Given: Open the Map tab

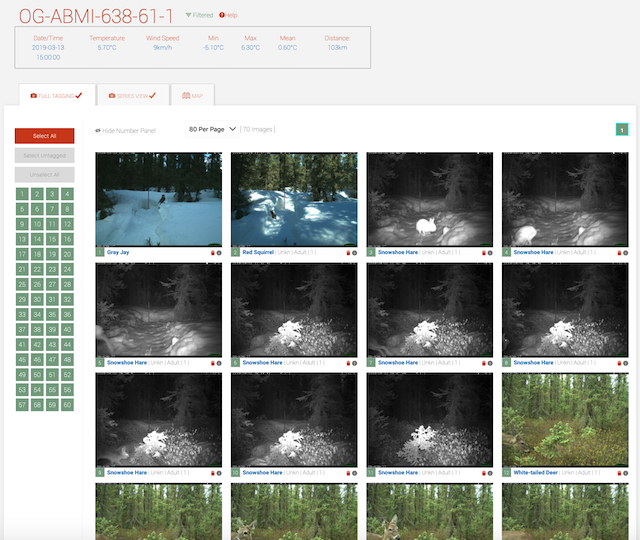Looking at the screenshot, I should point(193,96).
